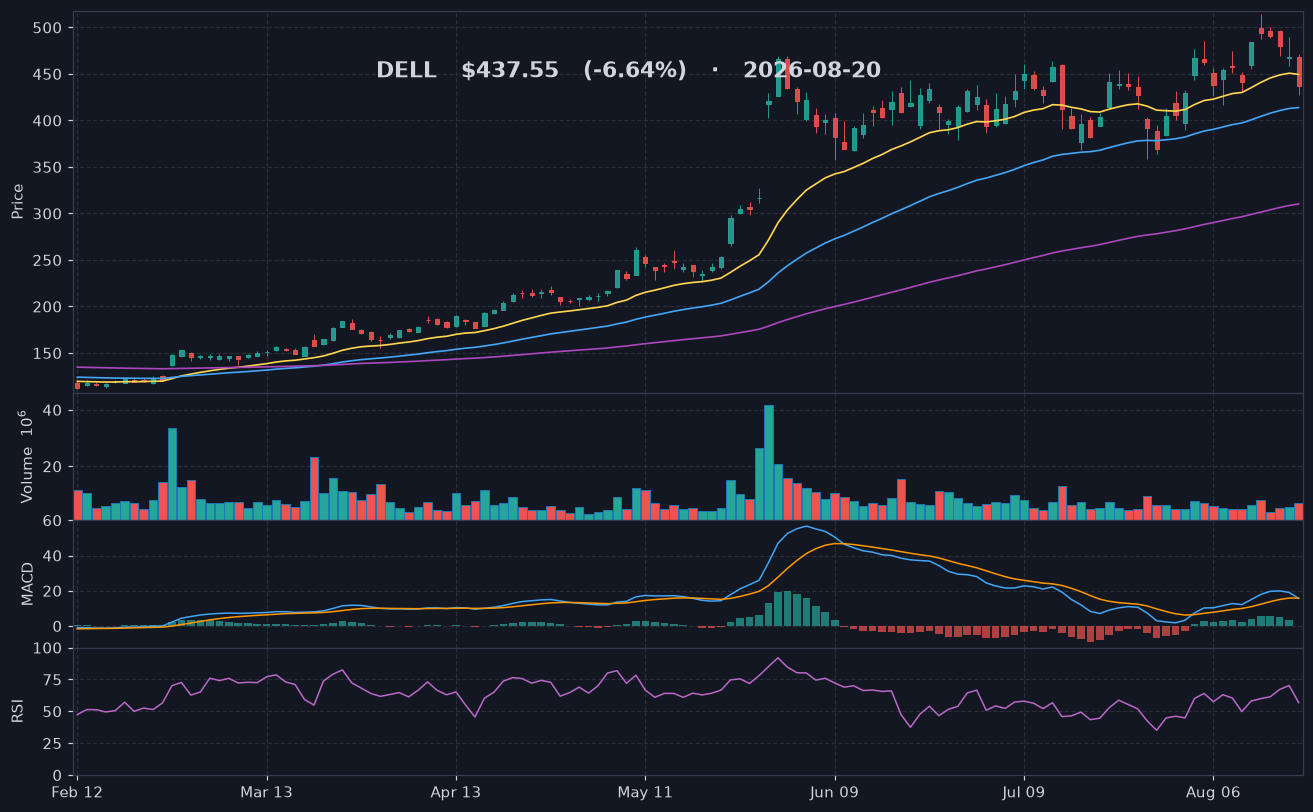Click the MACD axis label
1313x812 pixels.
(28, 583)
